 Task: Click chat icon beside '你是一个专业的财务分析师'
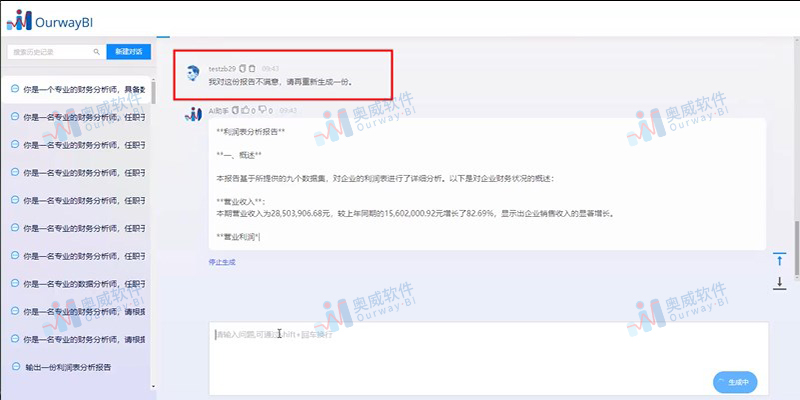click(15, 89)
